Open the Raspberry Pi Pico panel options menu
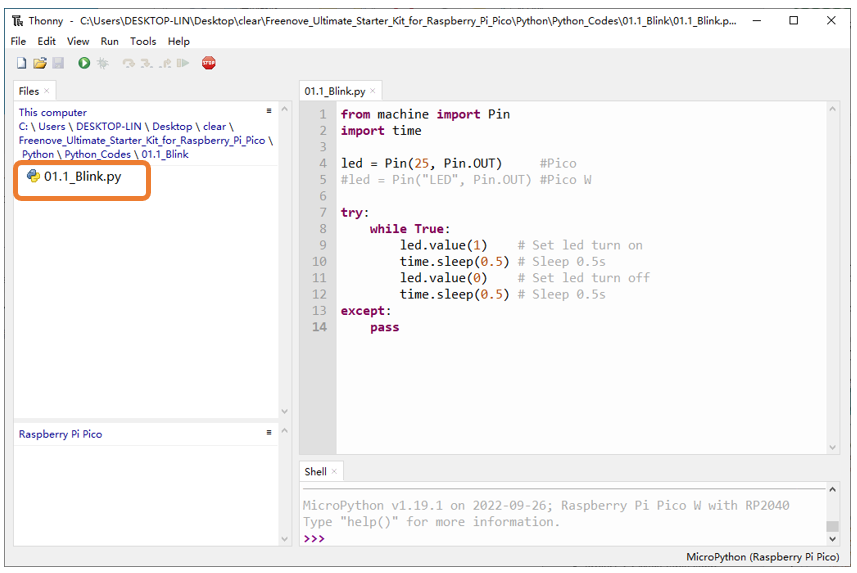857x573 pixels. click(x=269, y=432)
